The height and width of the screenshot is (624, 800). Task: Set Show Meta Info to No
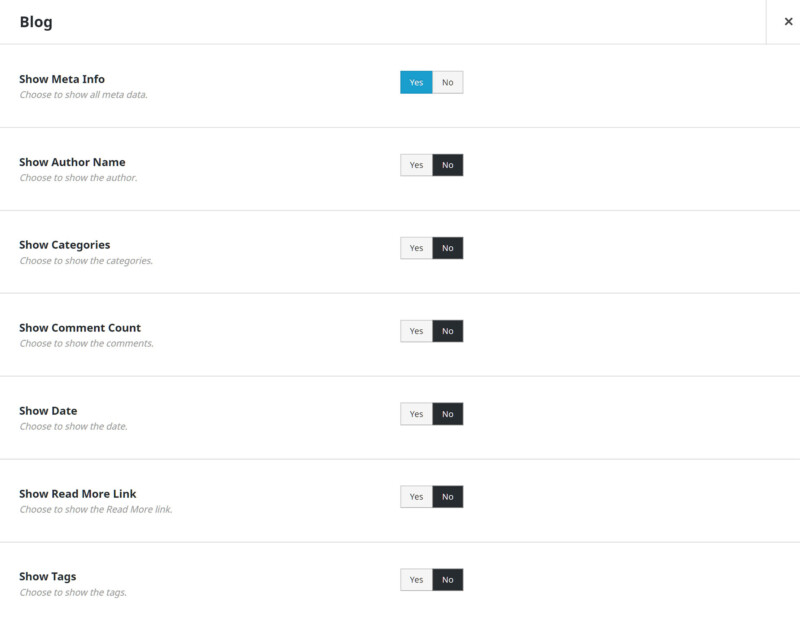tap(448, 82)
